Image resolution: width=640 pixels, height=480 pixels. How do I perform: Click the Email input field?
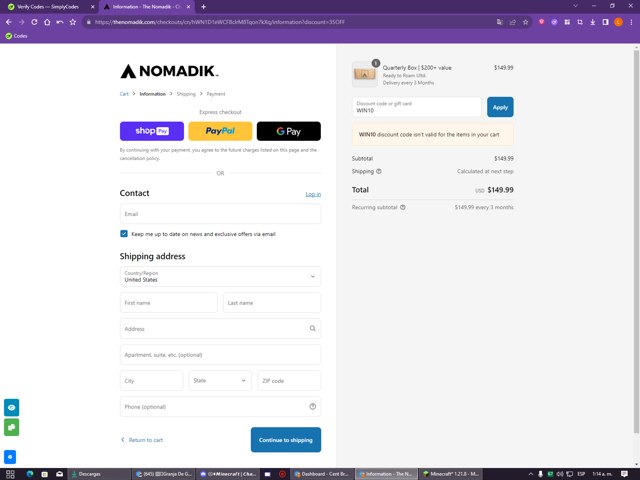coord(220,214)
